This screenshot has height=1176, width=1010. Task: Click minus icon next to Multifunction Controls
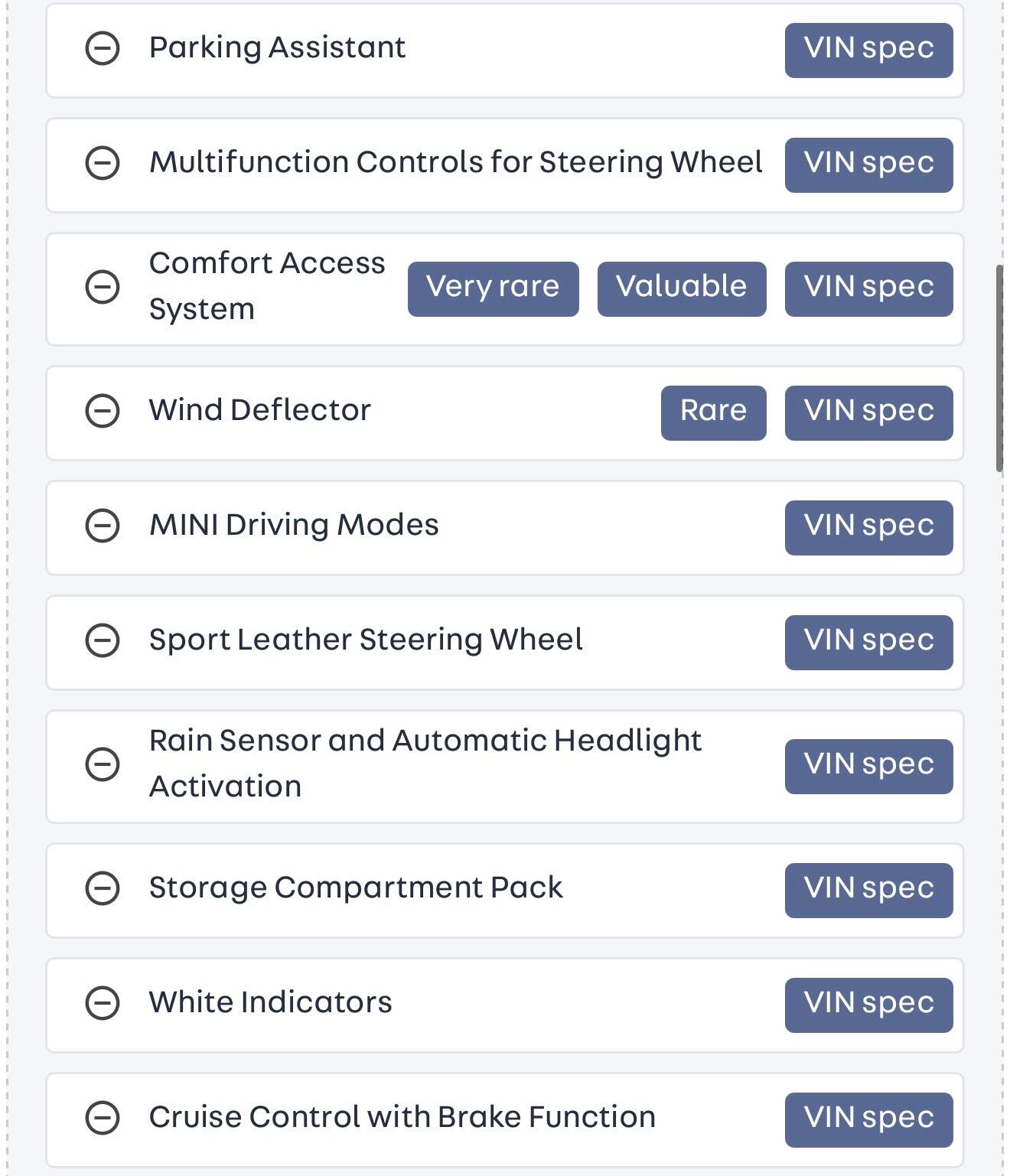[x=102, y=163]
